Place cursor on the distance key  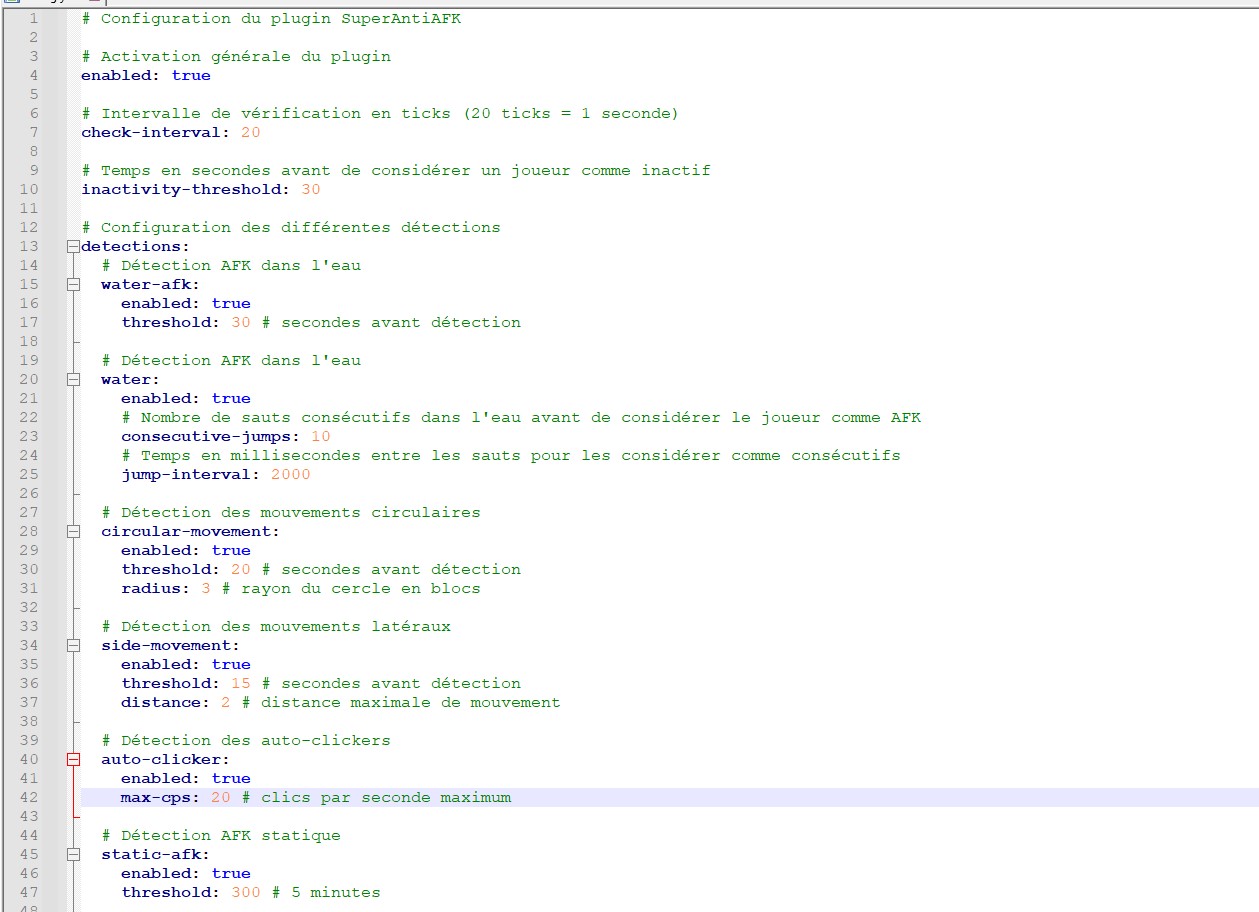click(161, 702)
